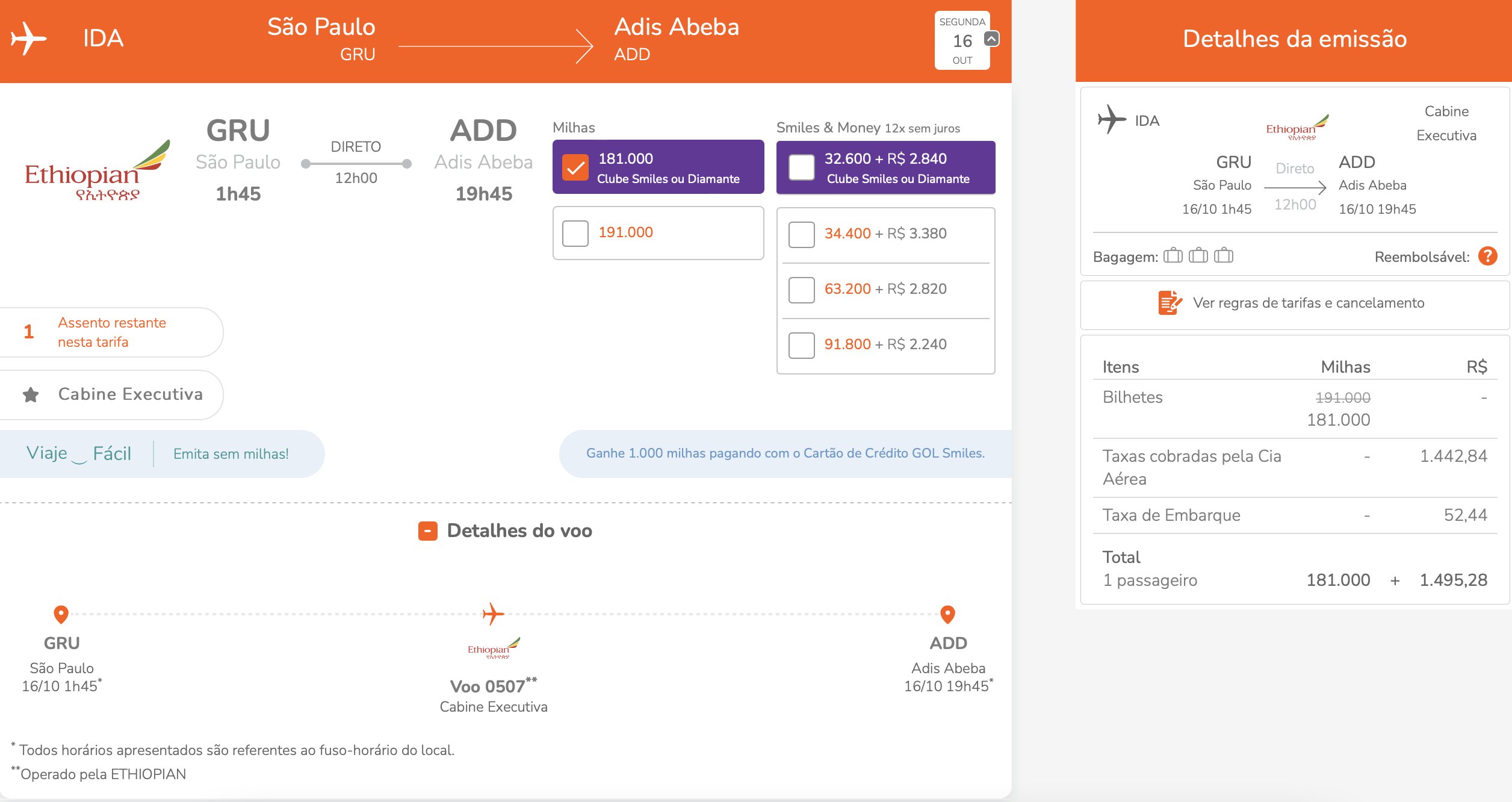Screen dimensions: 1512x802
Task: Click the airplane icon in Detalhes da emissão
Action: [1111, 119]
